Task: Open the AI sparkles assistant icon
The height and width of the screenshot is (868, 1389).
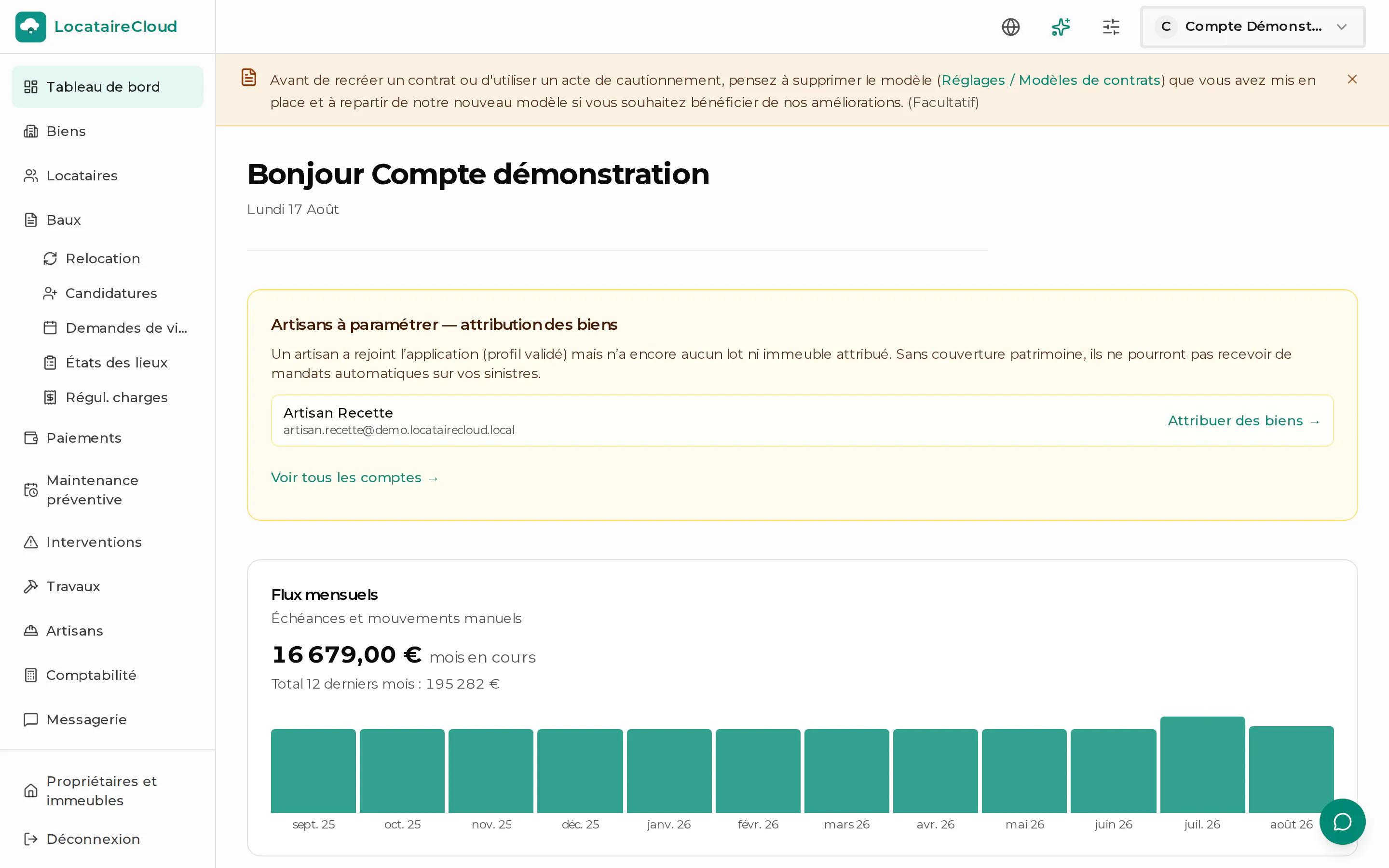Action: pyautogui.click(x=1061, y=27)
